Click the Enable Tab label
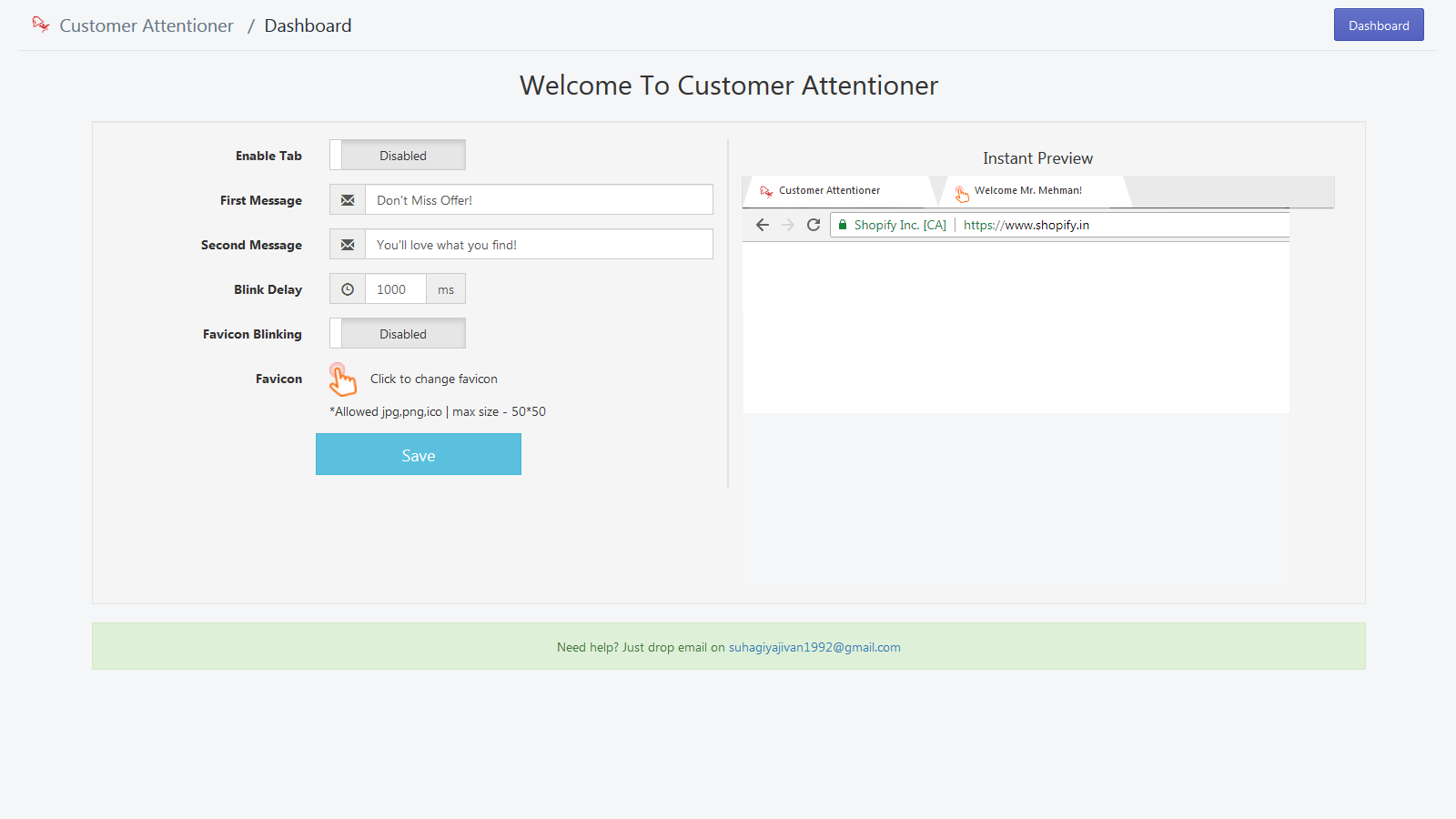Screen dimensions: 1456x819 click(268, 156)
